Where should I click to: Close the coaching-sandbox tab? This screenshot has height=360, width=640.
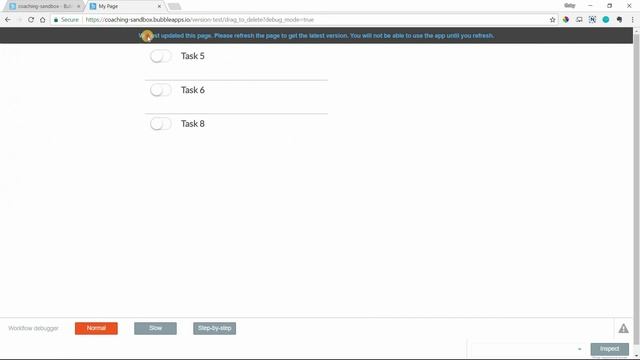pyautogui.click(x=78, y=7)
